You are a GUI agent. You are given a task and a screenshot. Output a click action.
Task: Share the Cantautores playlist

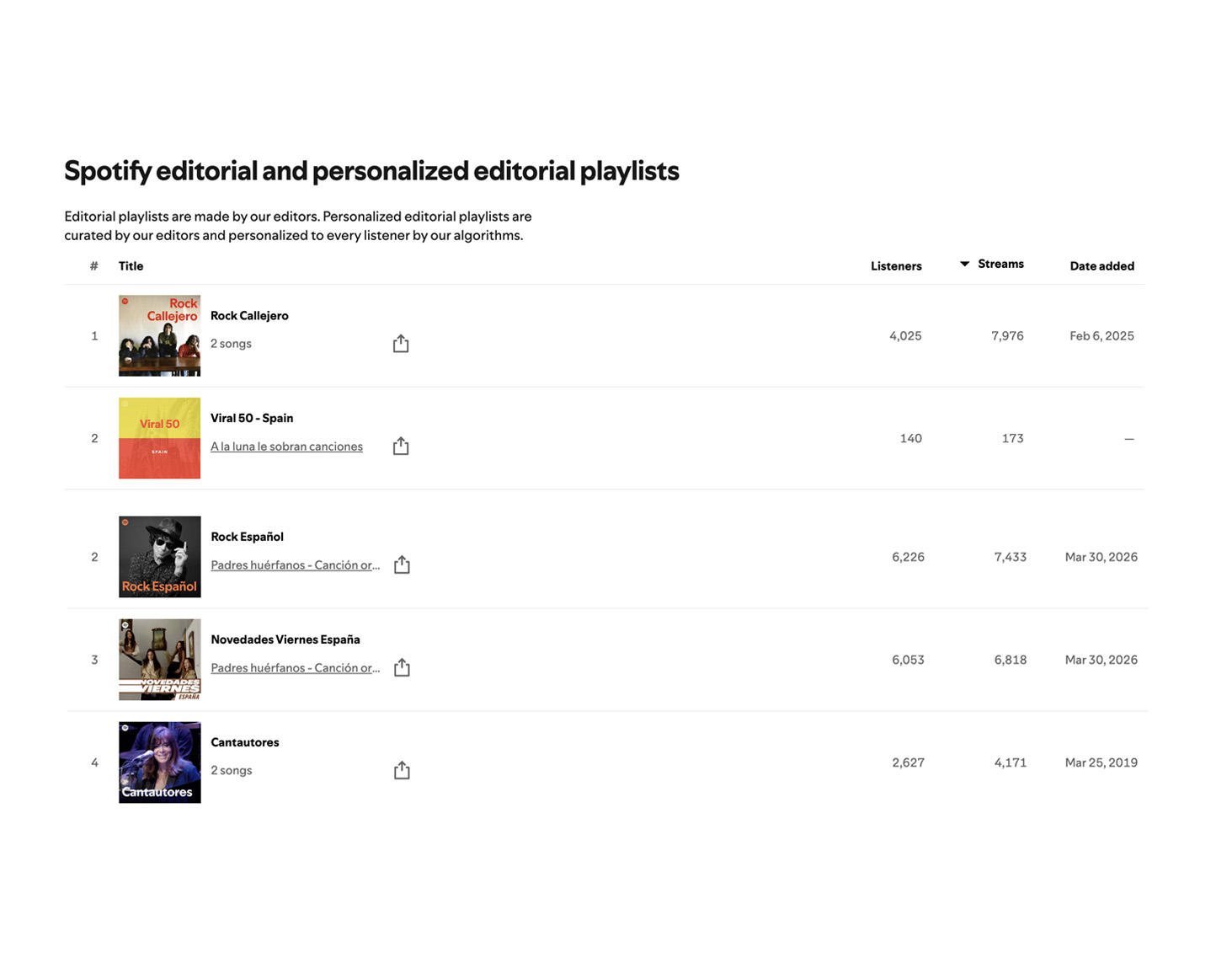click(402, 770)
